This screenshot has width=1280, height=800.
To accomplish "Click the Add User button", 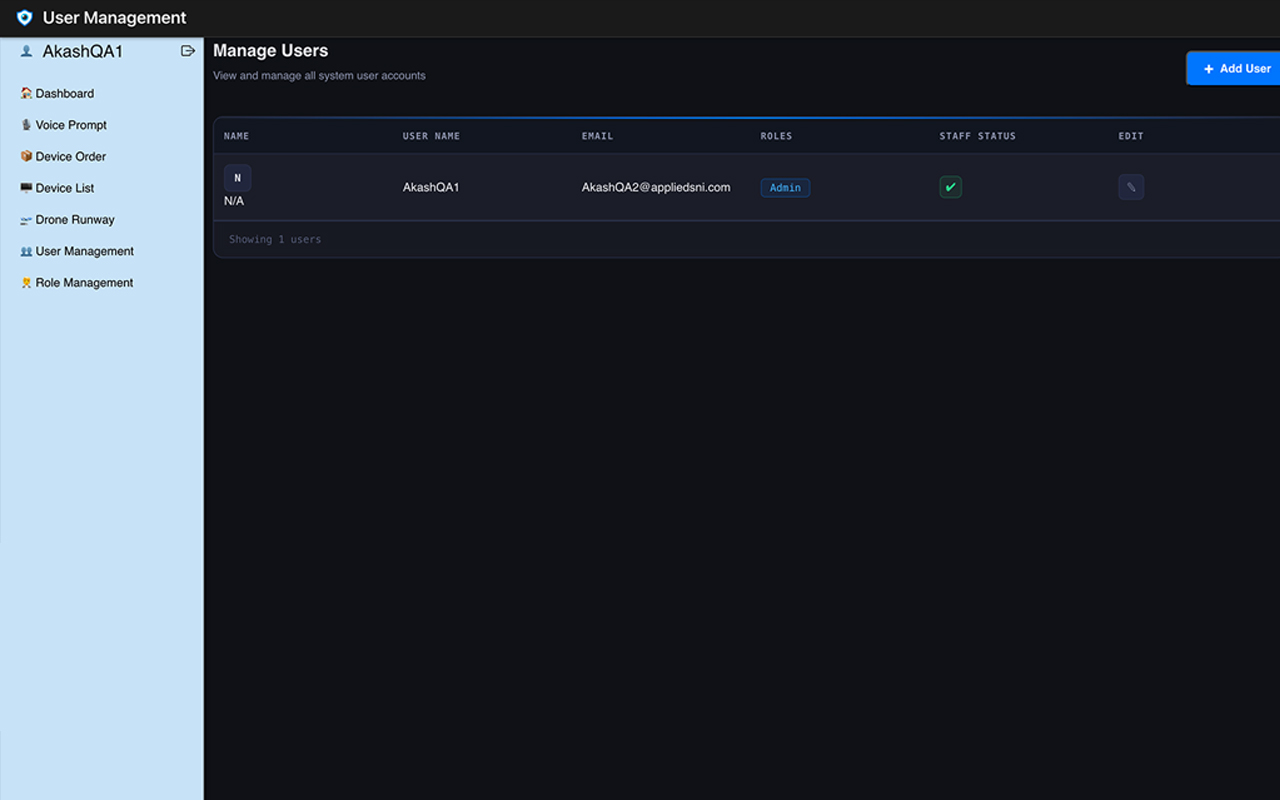I will (1233, 68).
